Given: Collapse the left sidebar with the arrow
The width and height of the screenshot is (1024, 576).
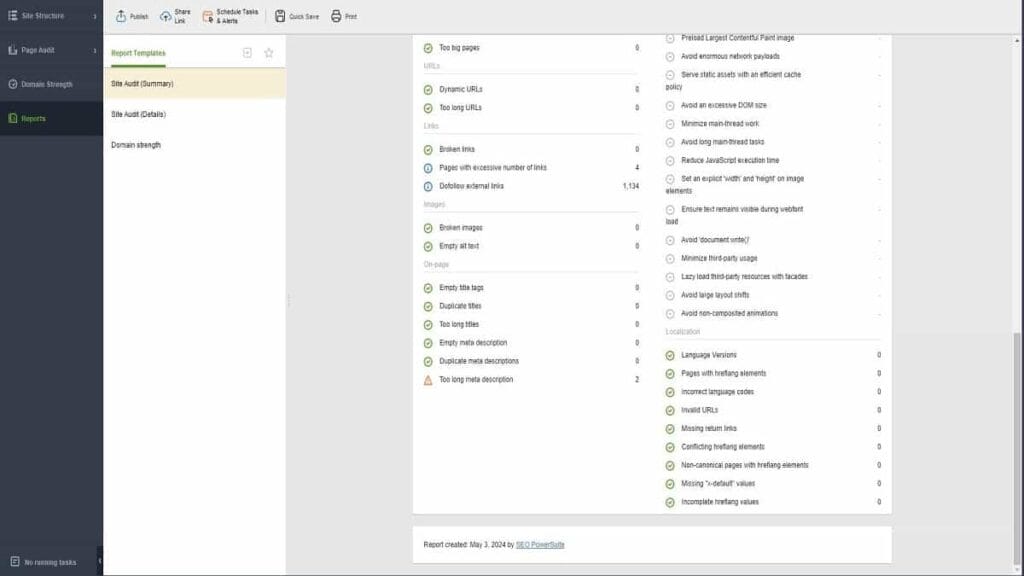Looking at the screenshot, I should pyautogui.click(x=99, y=561).
